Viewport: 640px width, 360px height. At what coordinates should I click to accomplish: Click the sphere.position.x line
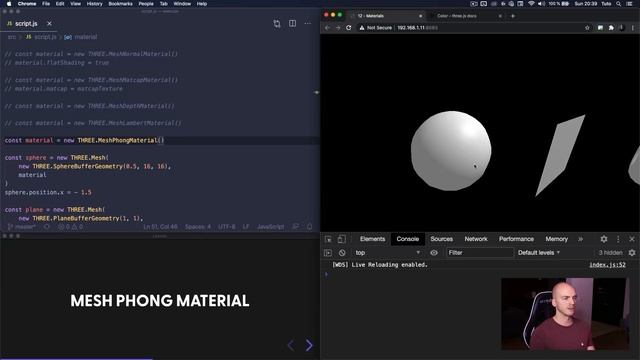(x=48, y=192)
